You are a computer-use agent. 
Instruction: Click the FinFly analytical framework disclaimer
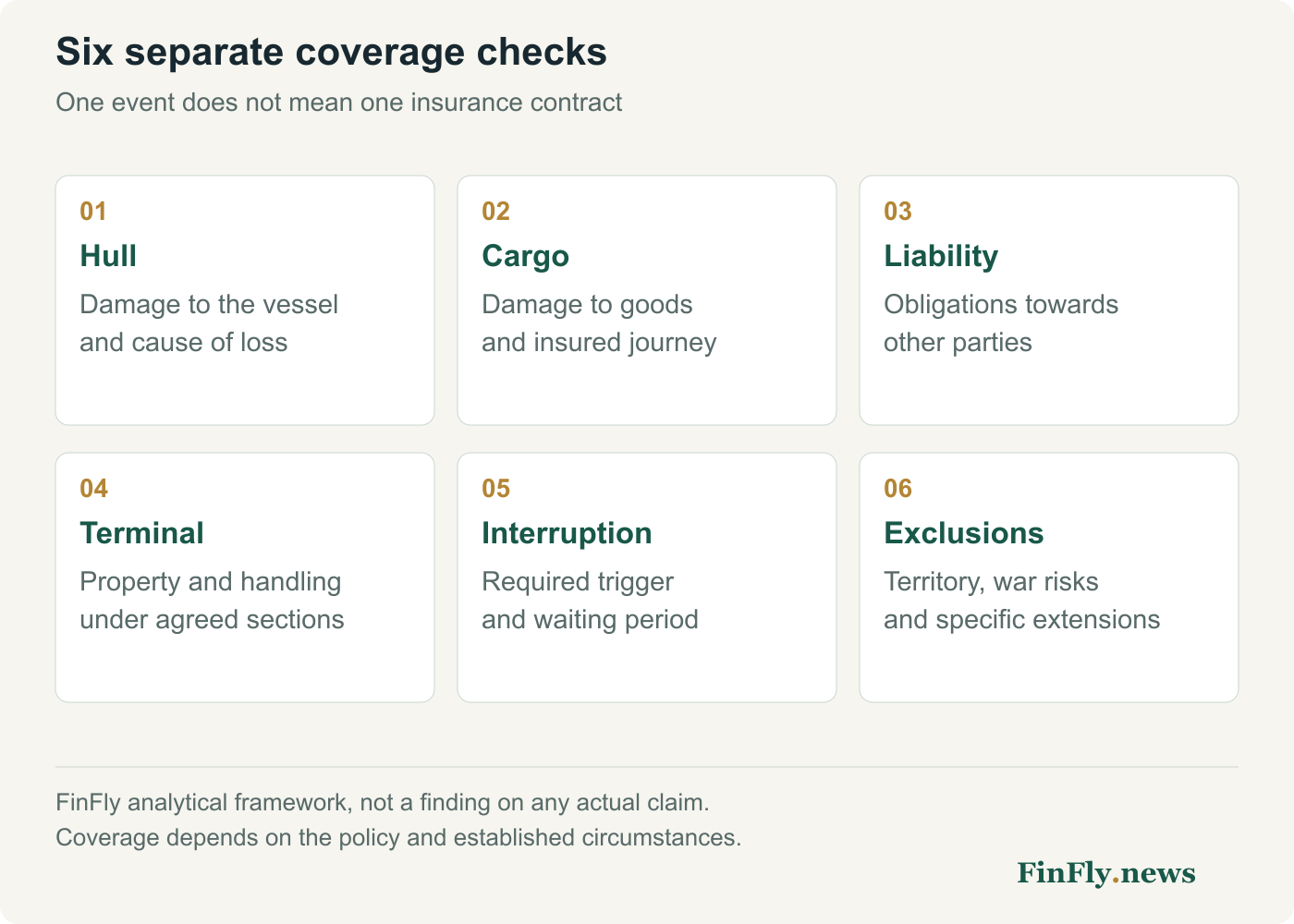[x=398, y=820]
